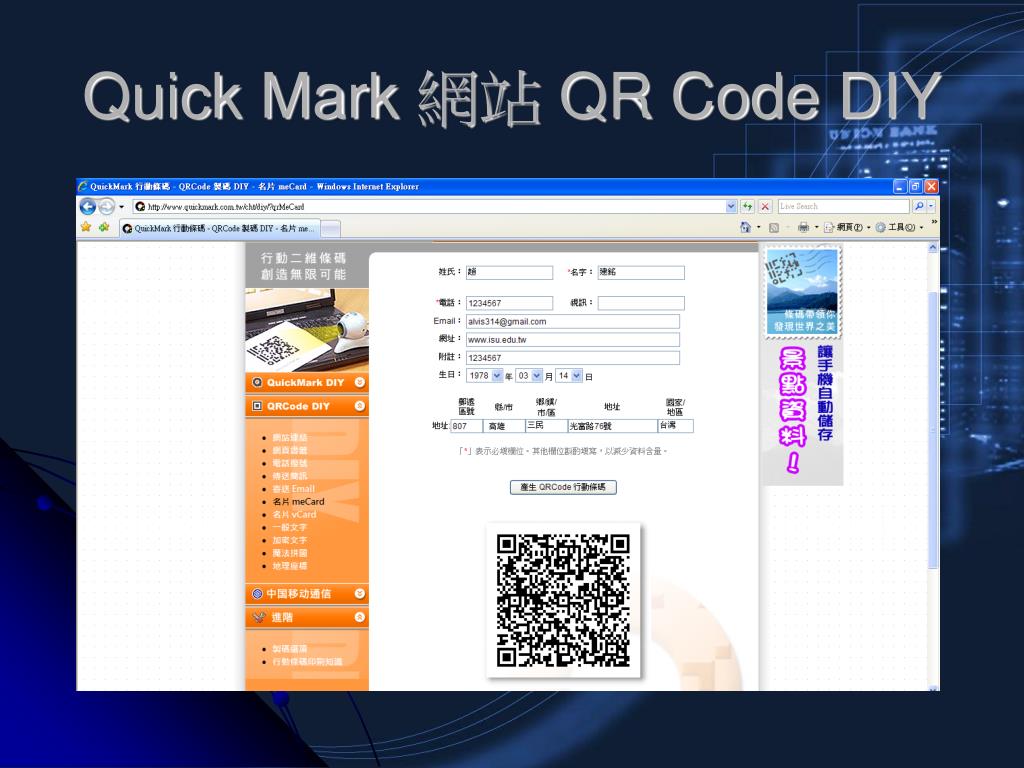Click the 名字 first name field
This screenshot has height=768, width=1024.
[x=641, y=272]
